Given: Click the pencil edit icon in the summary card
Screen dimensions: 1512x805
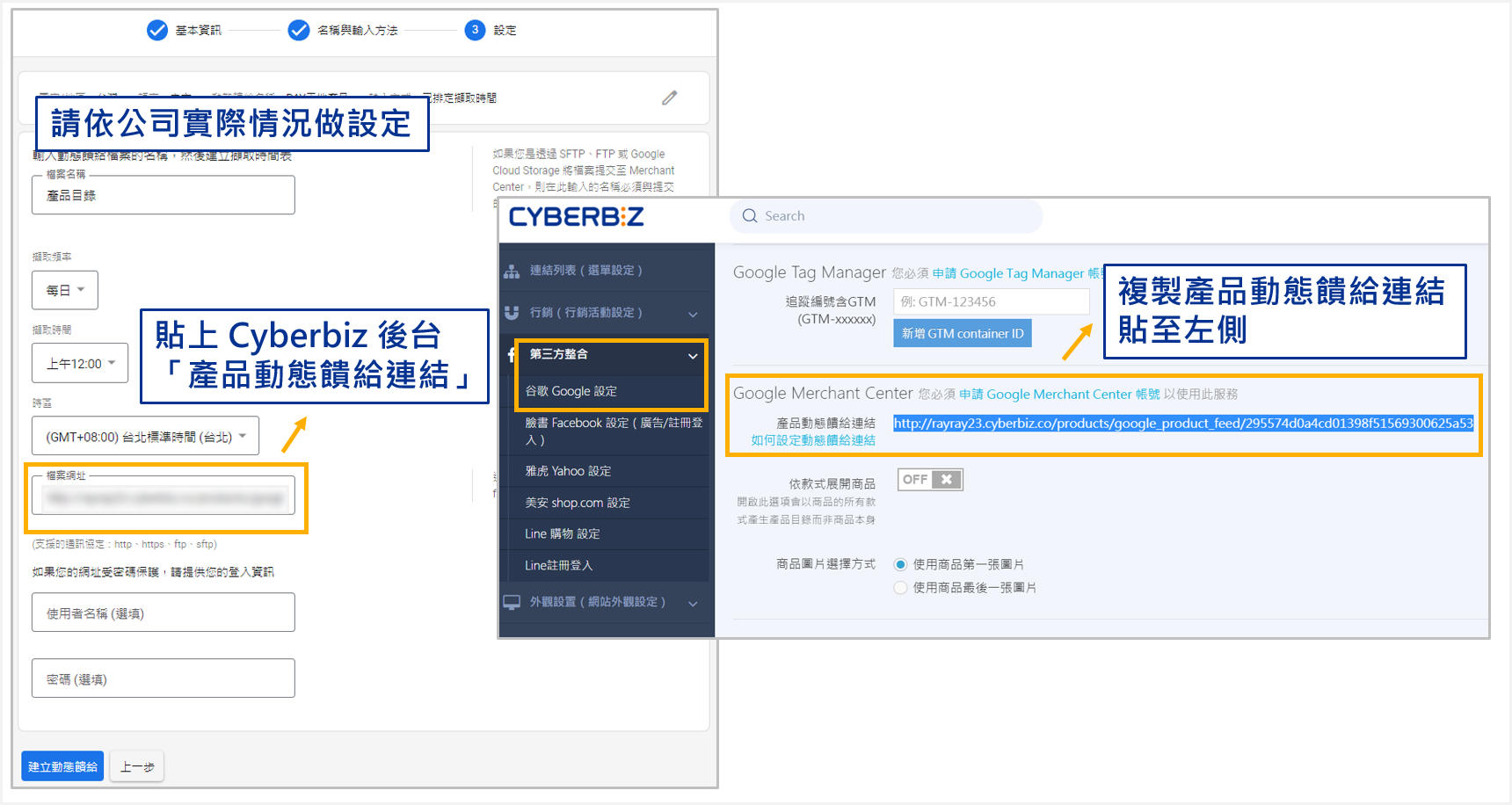Looking at the screenshot, I should point(670,98).
